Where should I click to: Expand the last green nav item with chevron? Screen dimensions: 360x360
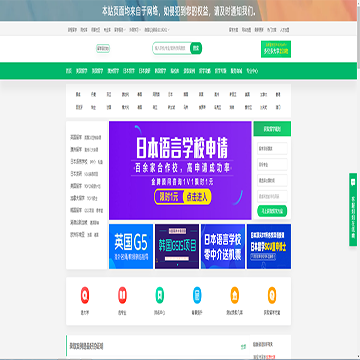point(252,71)
